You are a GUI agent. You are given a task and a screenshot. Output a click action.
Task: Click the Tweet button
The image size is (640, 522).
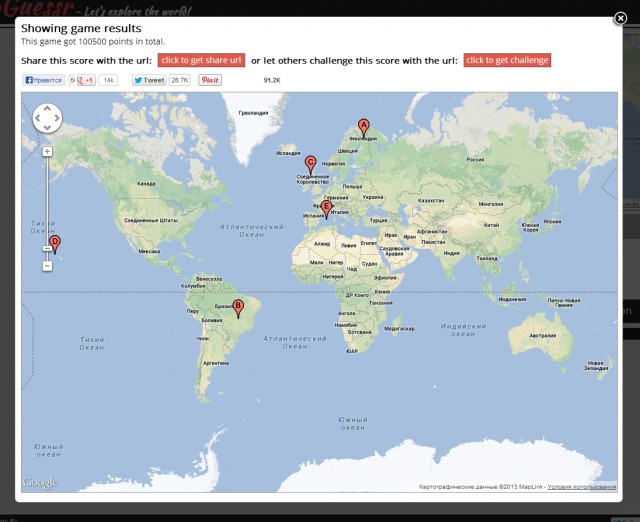tap(149, 80)
